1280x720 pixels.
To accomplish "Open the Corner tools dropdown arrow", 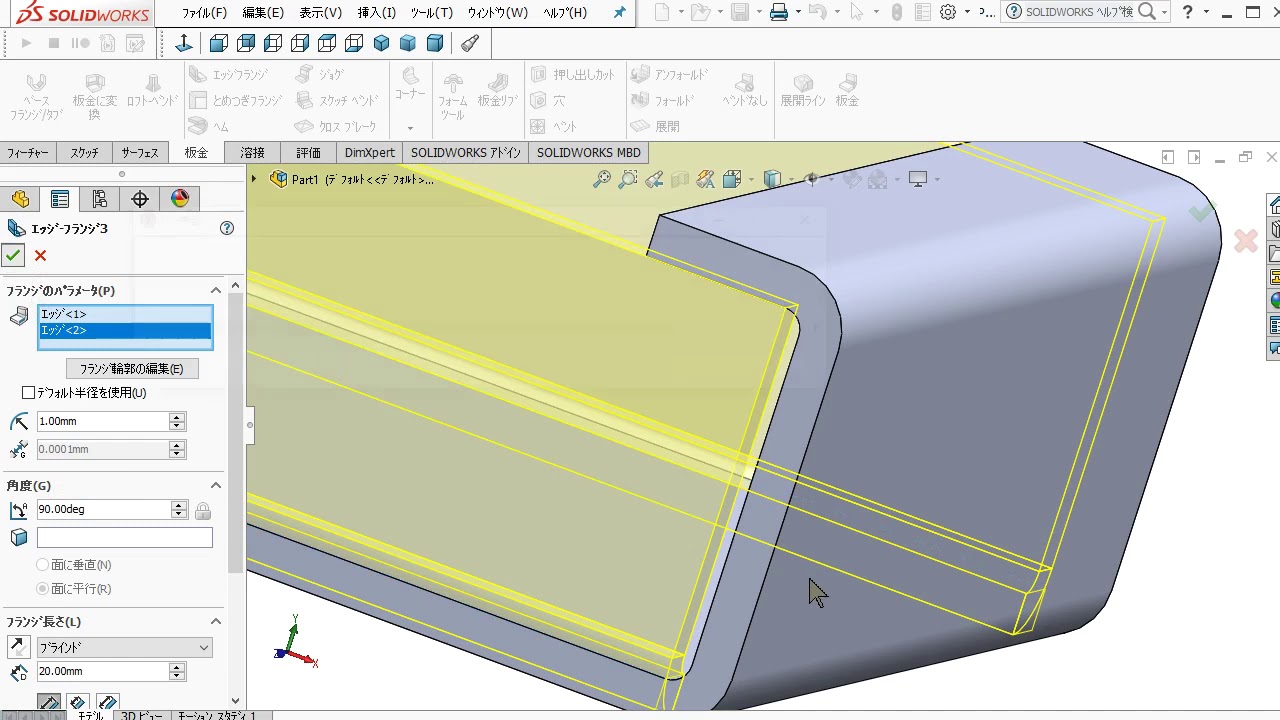I will 410,128.
